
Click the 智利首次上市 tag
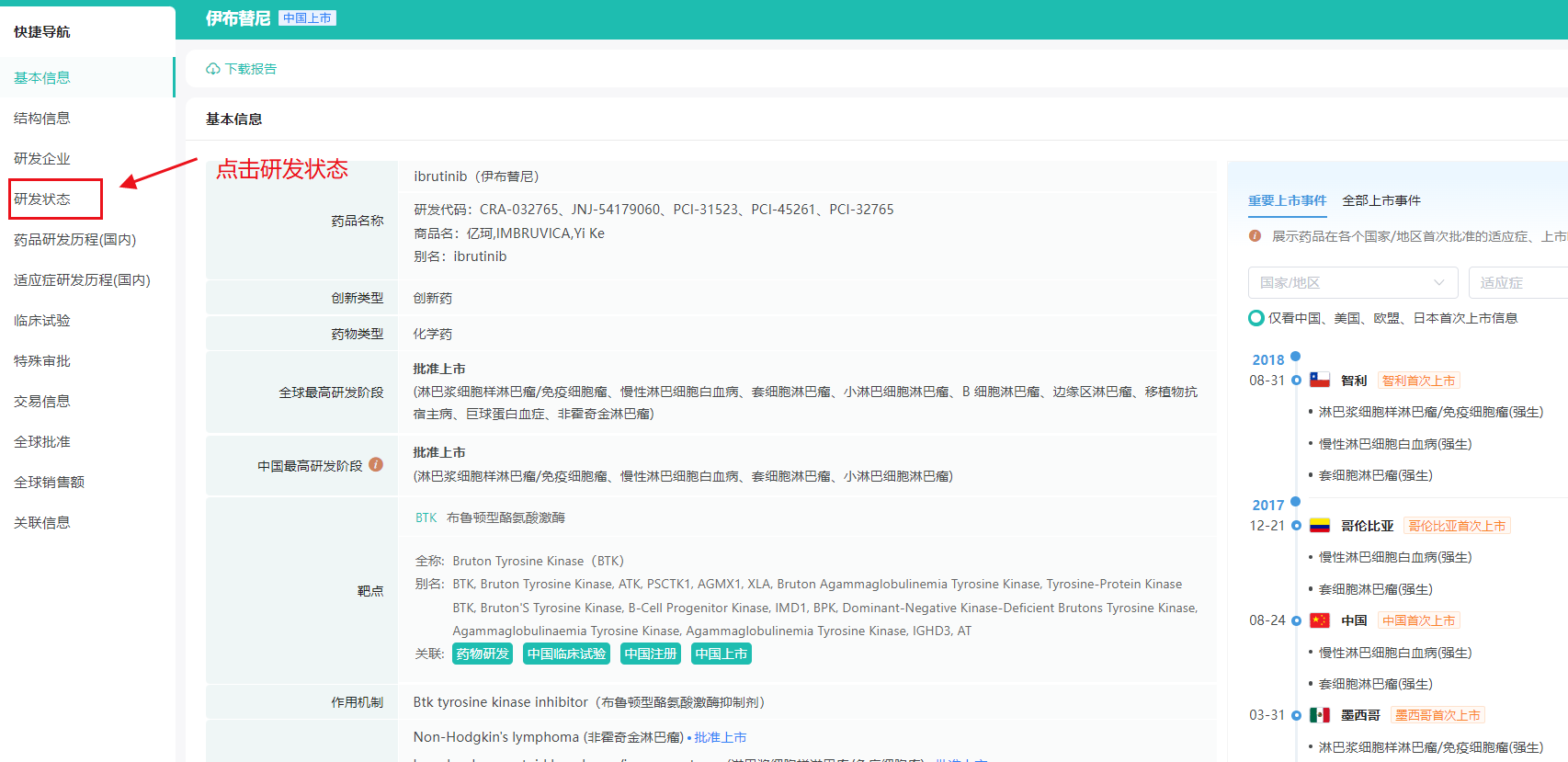[x=1419, y=381]
